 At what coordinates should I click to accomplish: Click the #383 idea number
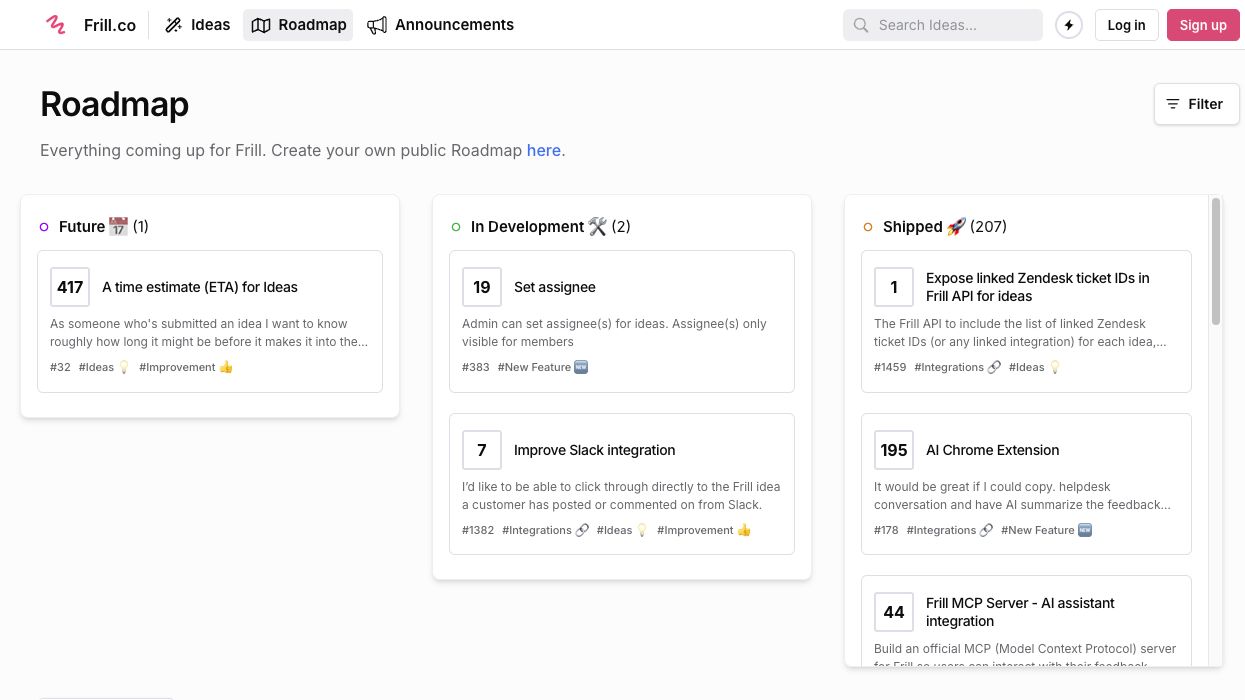click(476, 367)
